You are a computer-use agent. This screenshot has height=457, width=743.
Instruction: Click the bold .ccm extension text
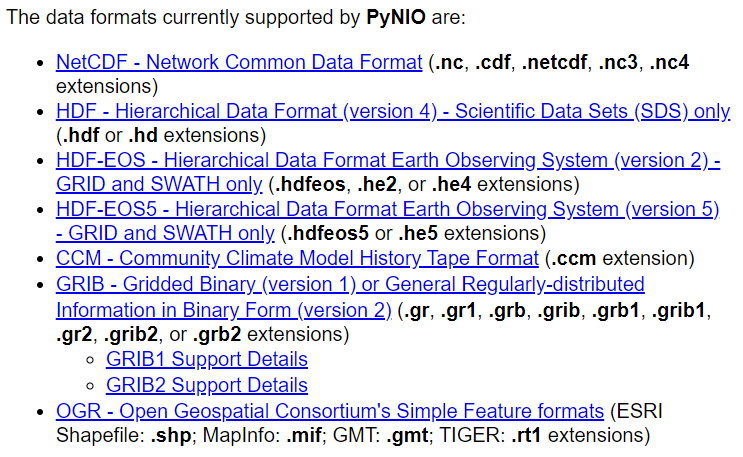(x=574, y=259)
